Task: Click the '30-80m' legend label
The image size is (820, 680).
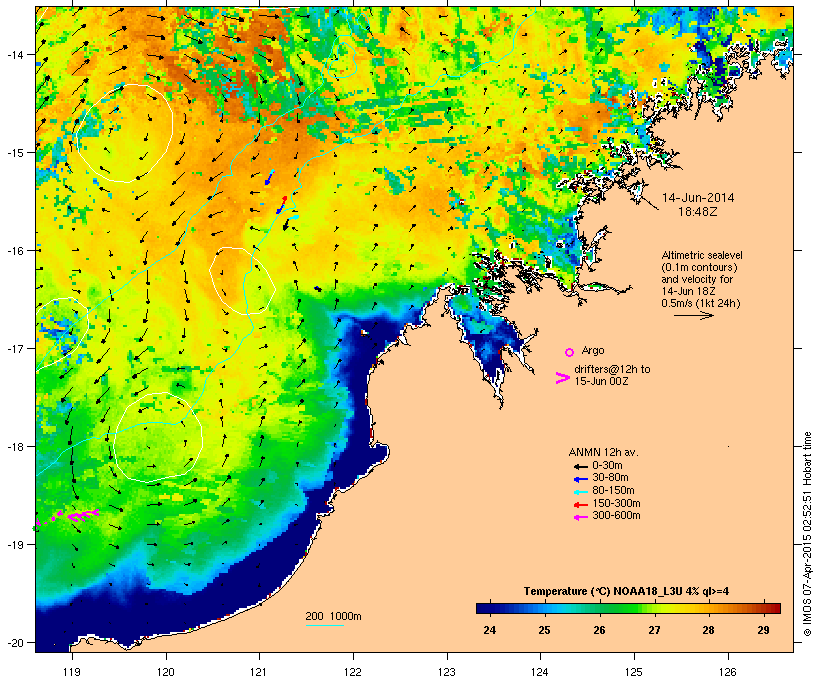Action: point(610,478)
